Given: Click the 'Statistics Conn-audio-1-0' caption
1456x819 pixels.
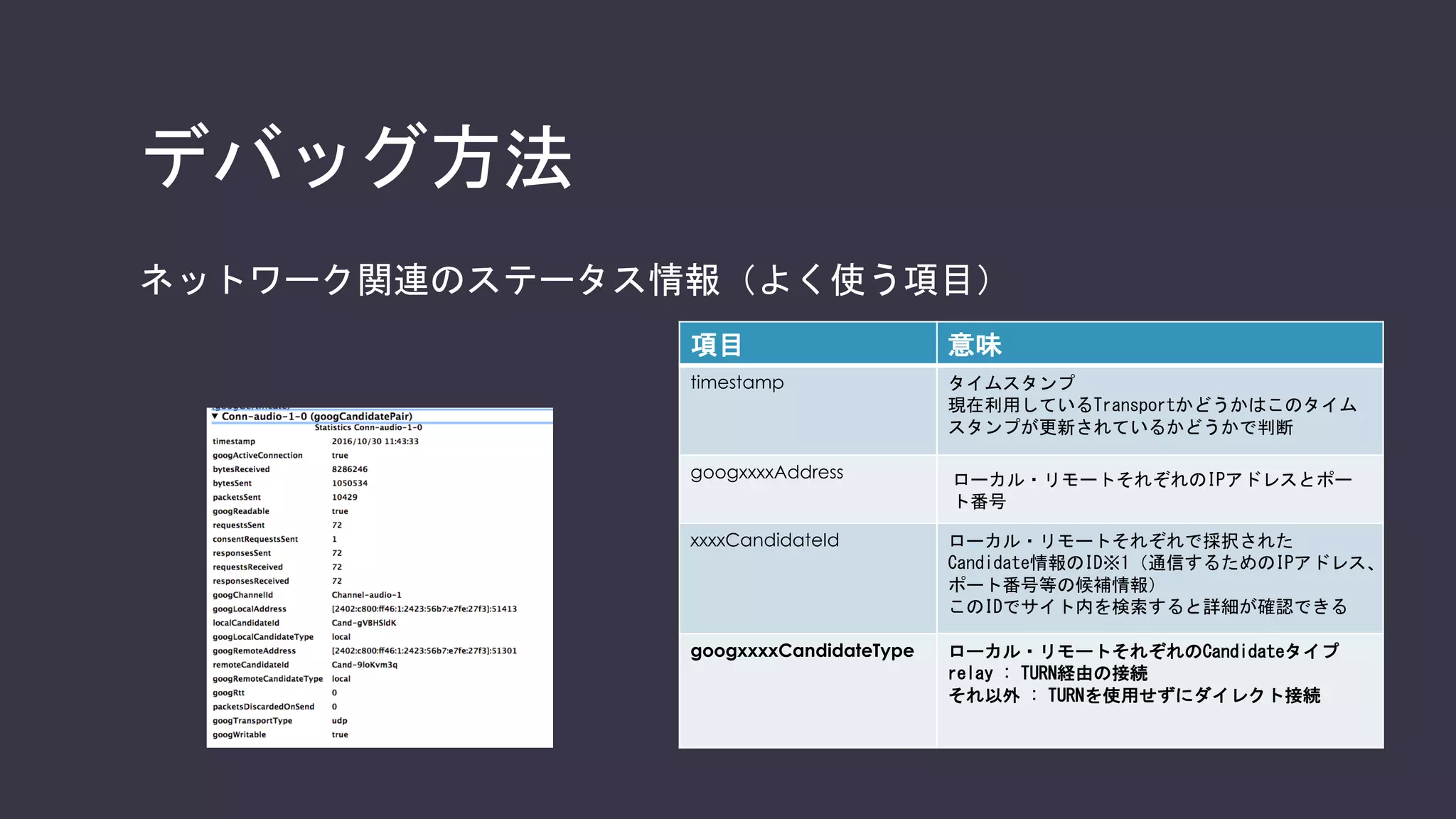Looking at the screenshot, I should (368, 428).
